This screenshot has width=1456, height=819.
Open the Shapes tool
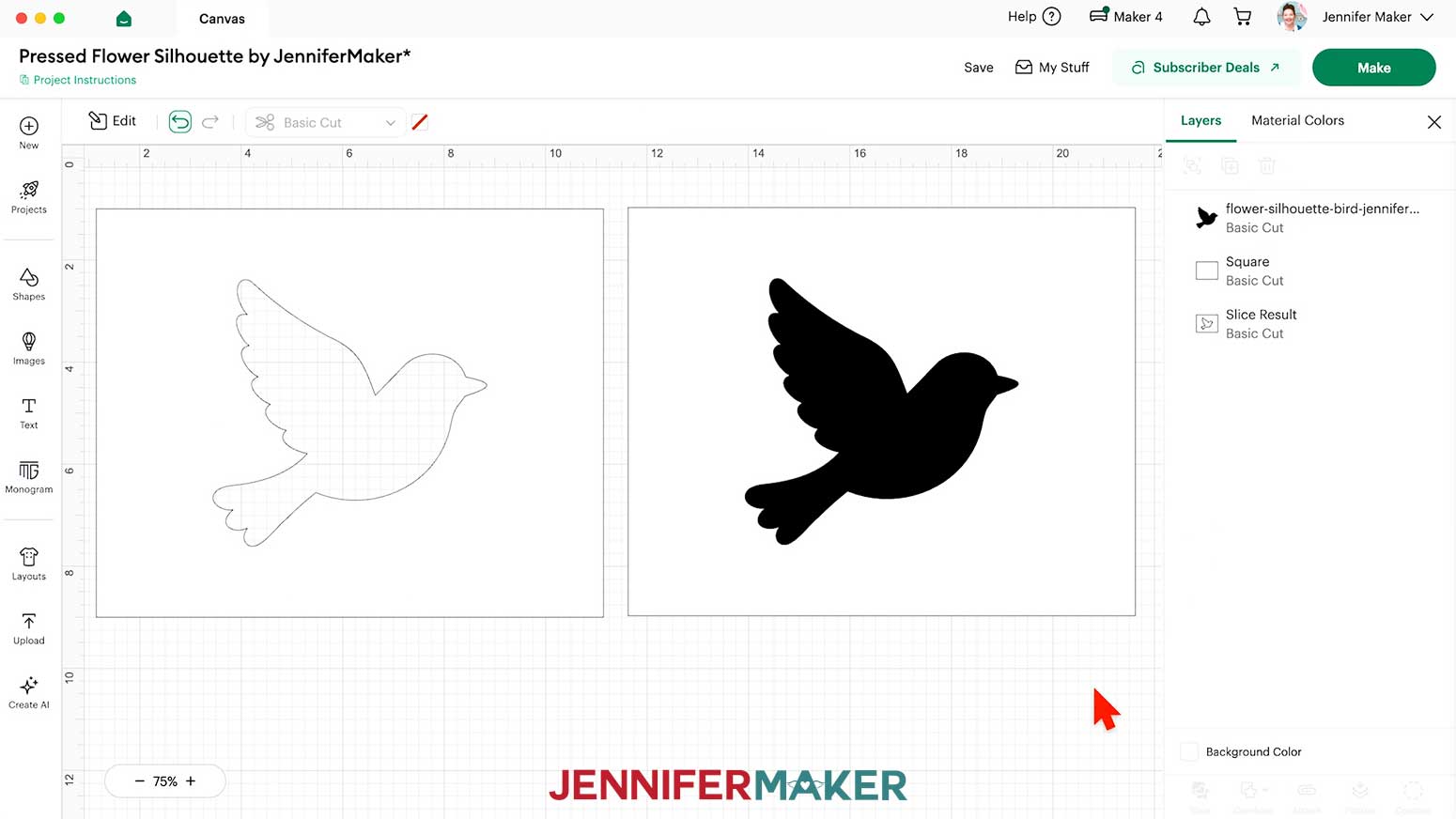(x=29, y=284)
